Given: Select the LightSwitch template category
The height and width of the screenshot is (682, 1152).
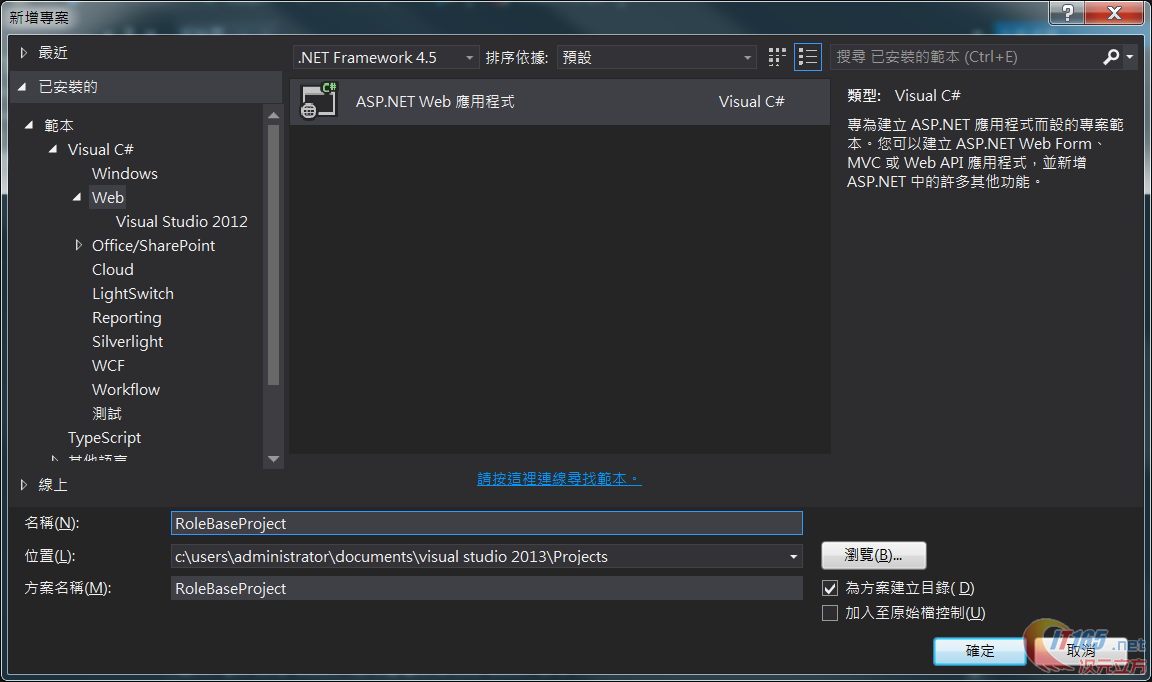Looking at the screenshot, I should point(133,294).
